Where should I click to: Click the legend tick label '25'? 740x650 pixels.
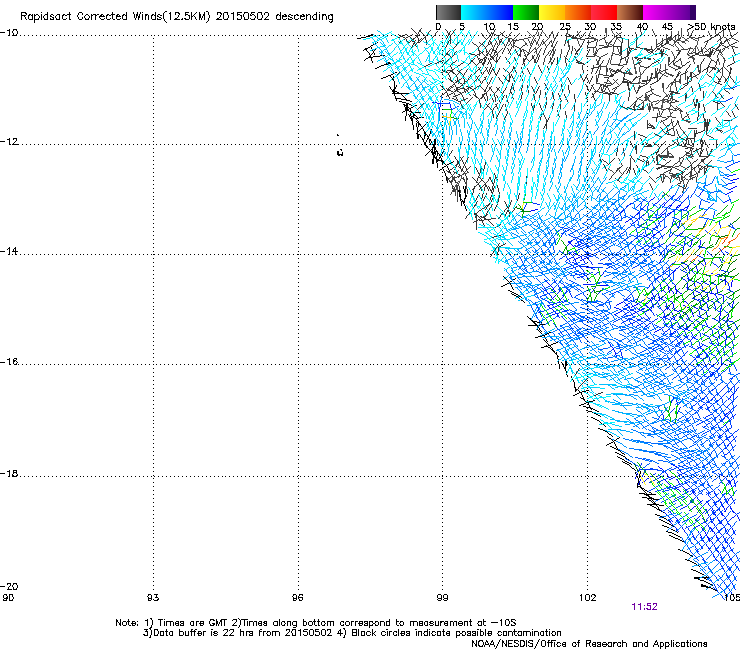[x=564, y=27]
